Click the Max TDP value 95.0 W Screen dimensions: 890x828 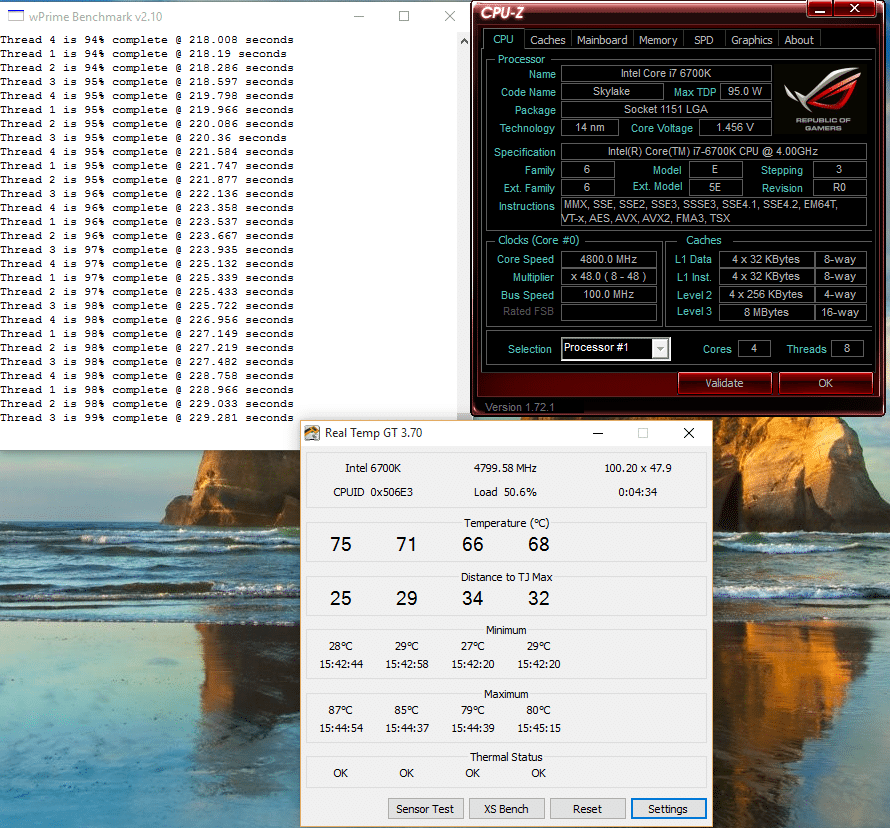(745, 91)
